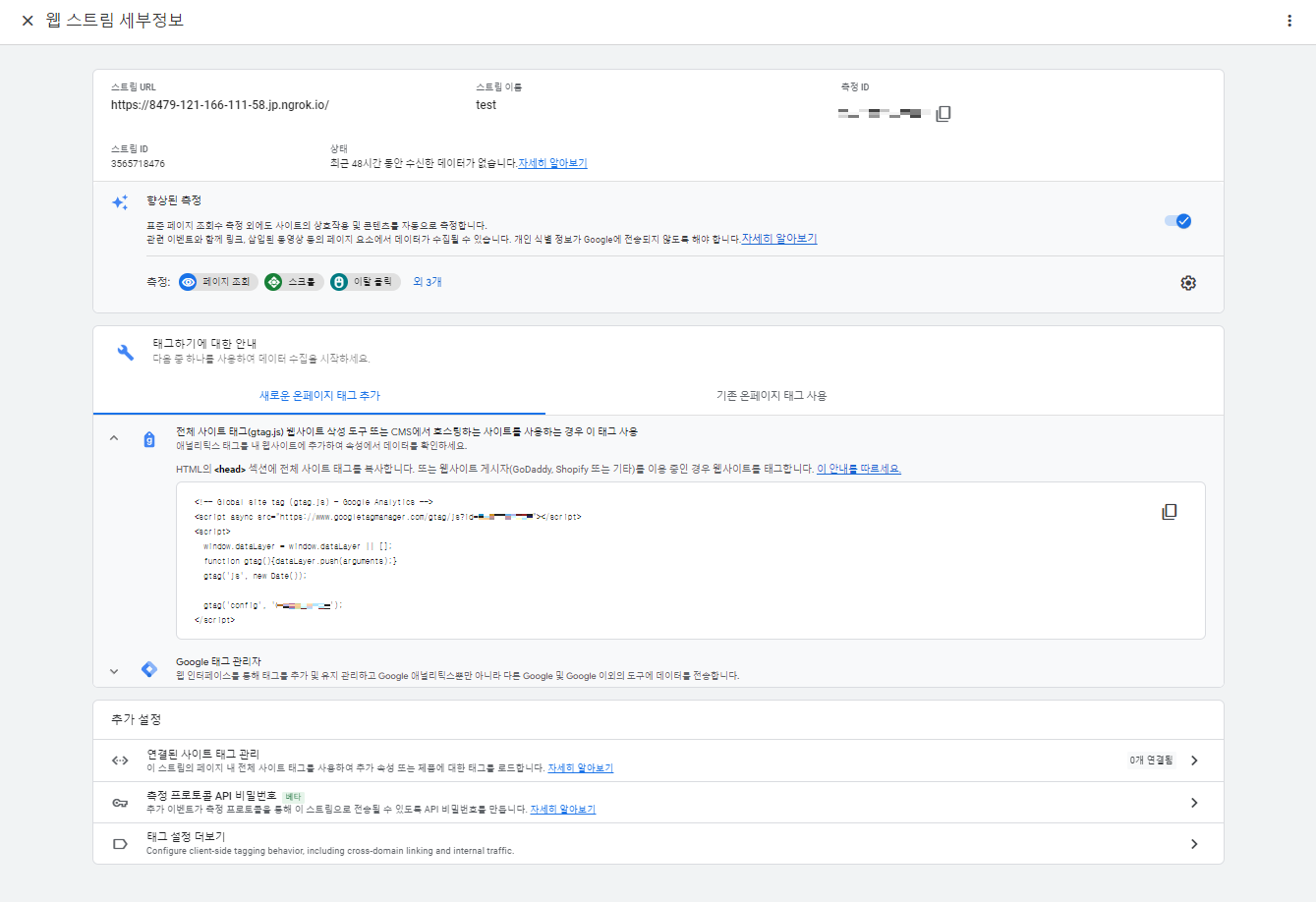Click the 스크롤 green chip

[x=294, y=282]
